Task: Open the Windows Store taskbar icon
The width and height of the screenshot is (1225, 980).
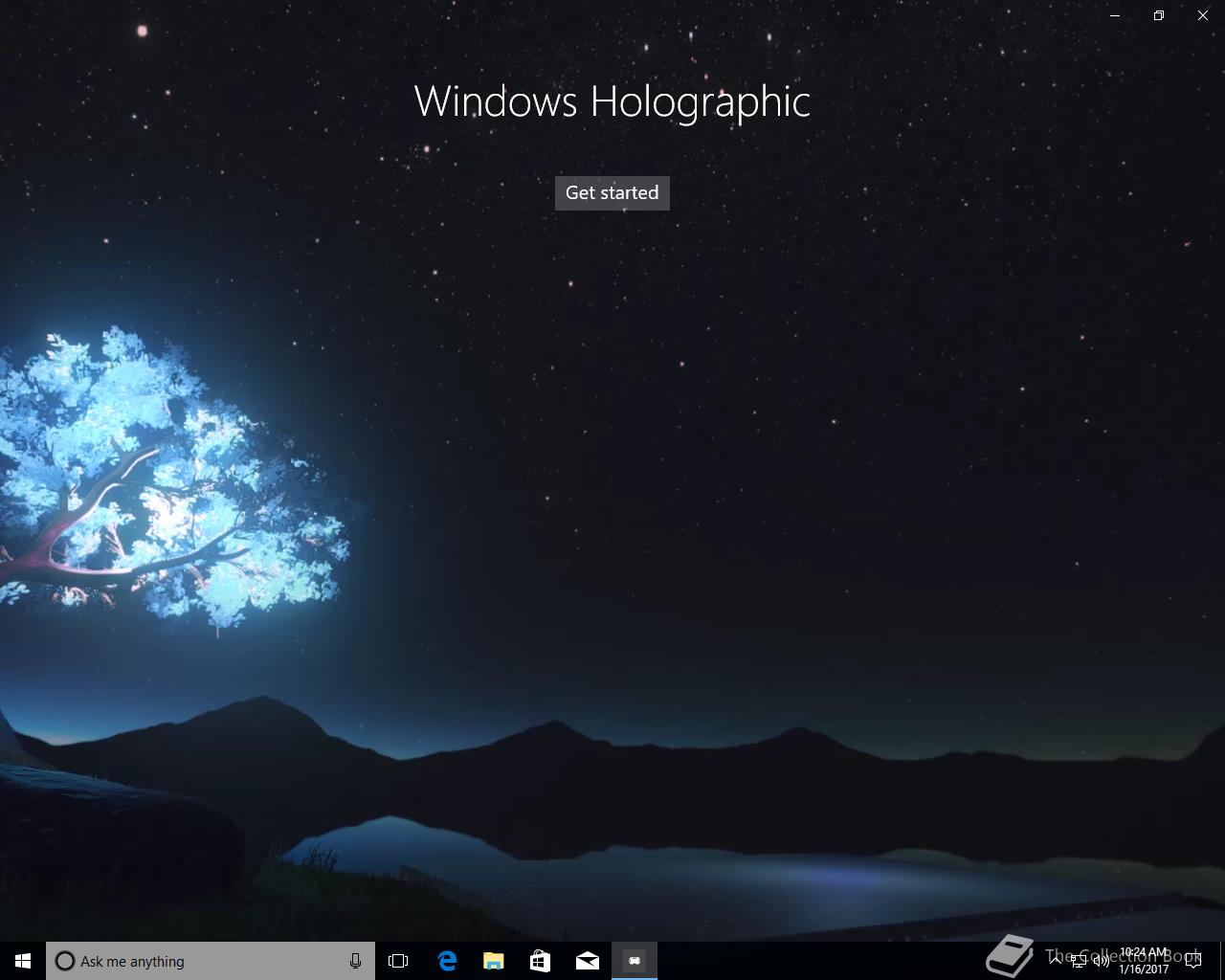Action: pos(540,961)
